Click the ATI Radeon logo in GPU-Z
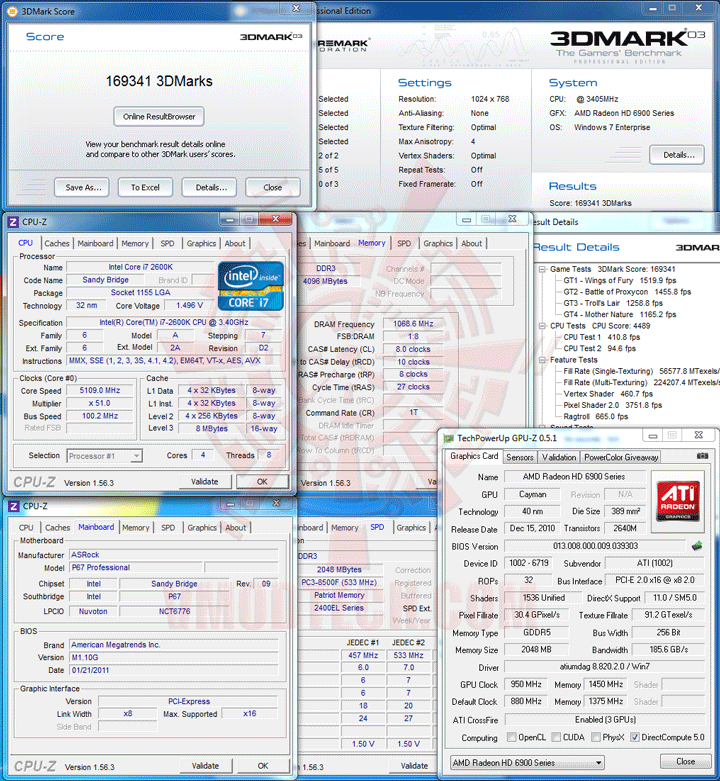This screenshot has width=720, height=781. (x=678, y=501)
